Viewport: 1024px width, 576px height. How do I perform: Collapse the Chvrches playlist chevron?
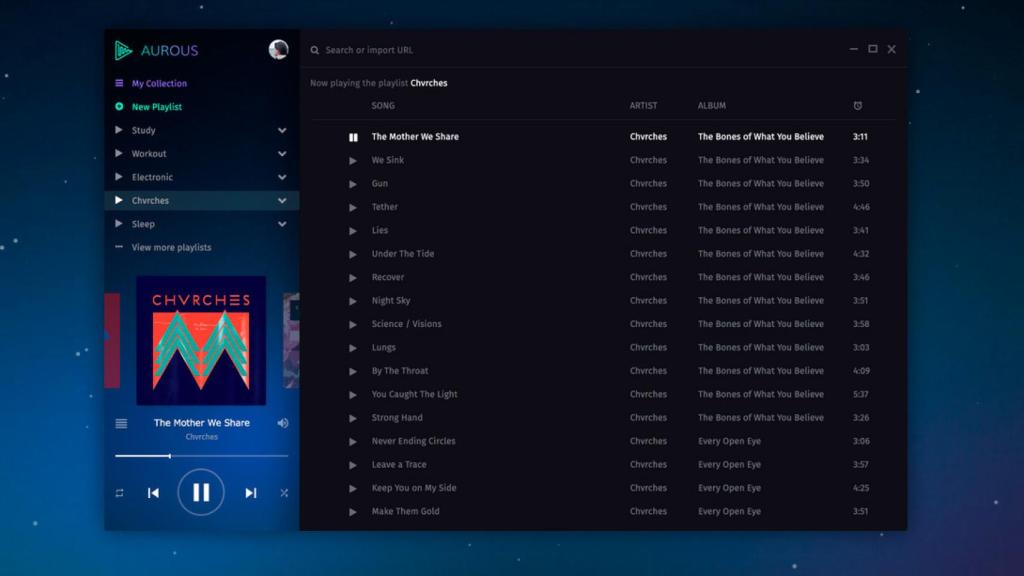[x=282, y=201]
